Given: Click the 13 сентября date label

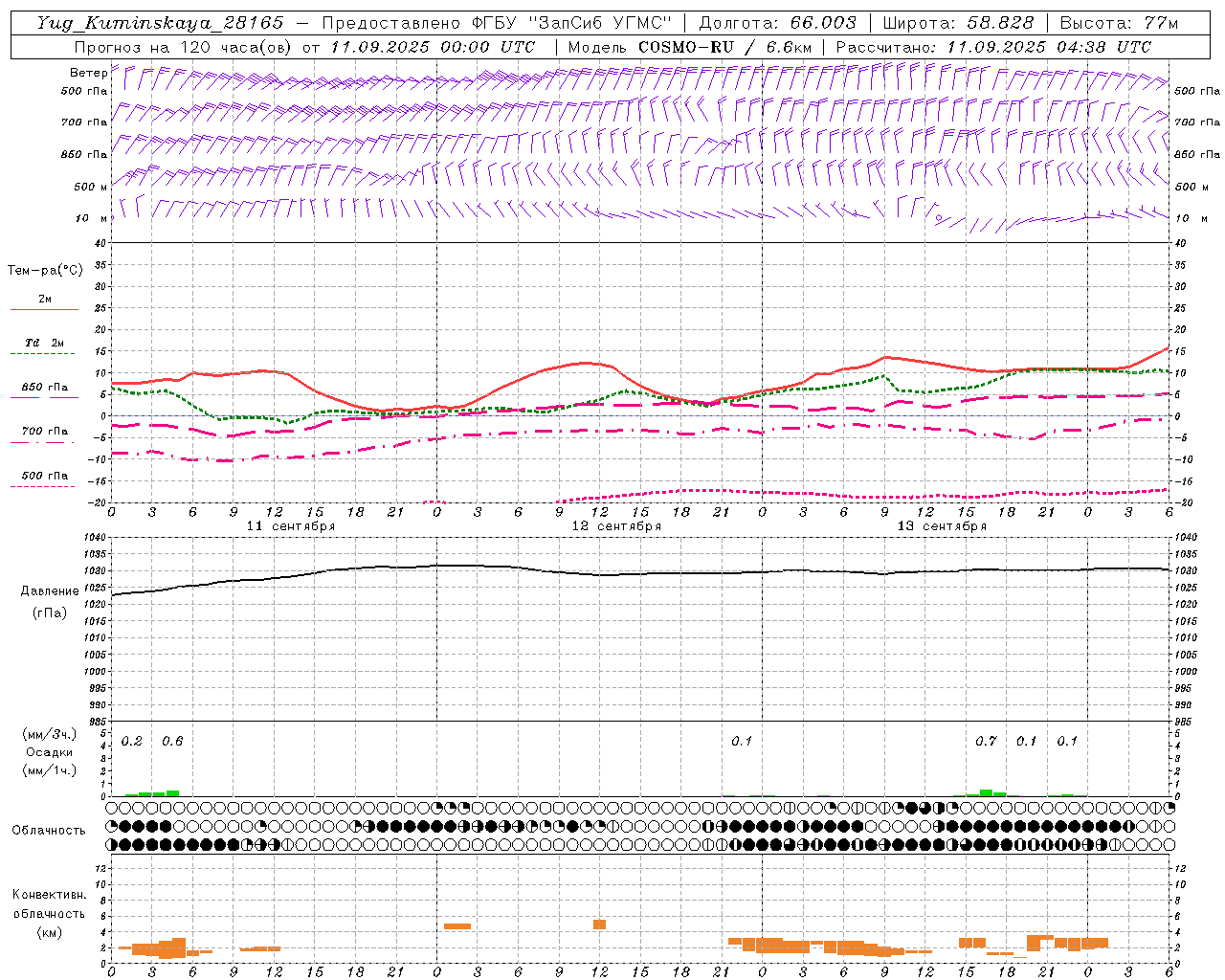Looking at the screenshot, I should (x=942, y=526).
